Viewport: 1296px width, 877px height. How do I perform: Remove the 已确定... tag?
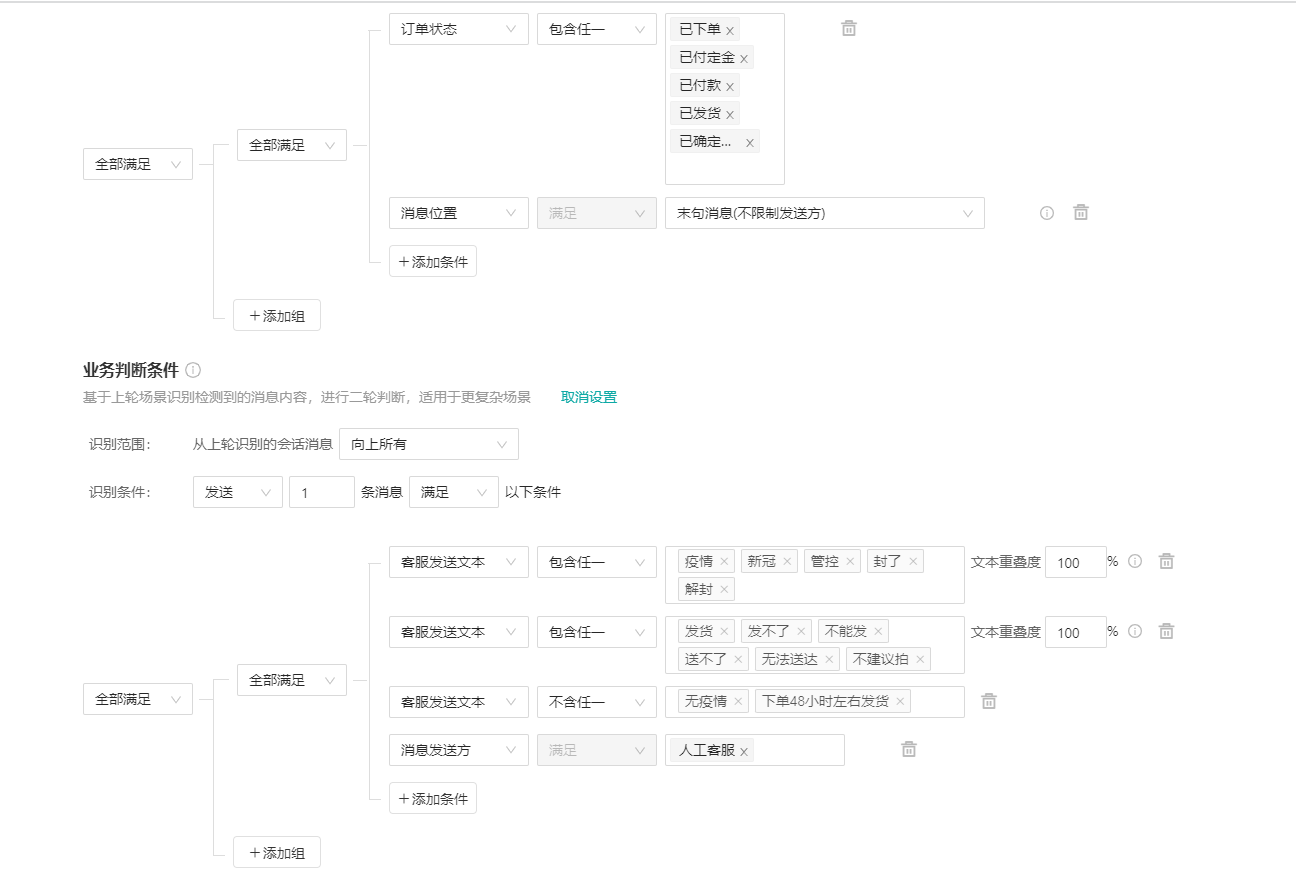[x=750, y=143]
